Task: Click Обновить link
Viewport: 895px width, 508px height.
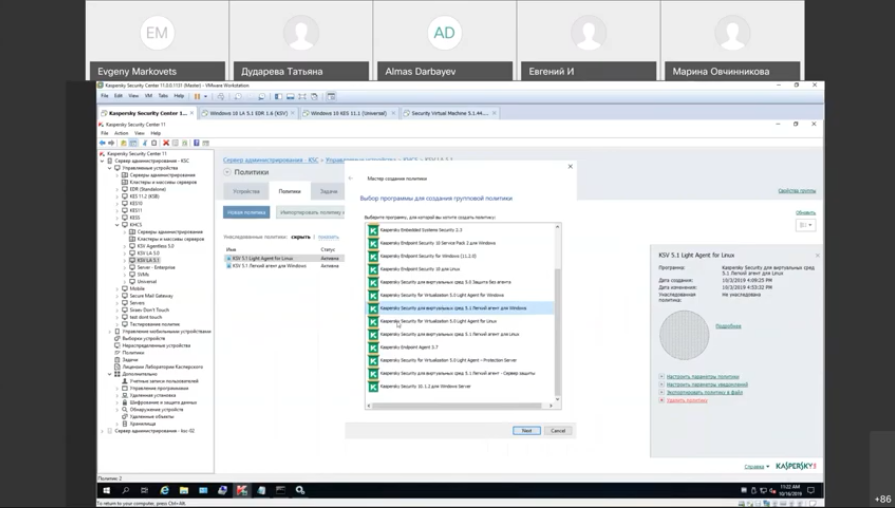Action: [x=805, y=212]
